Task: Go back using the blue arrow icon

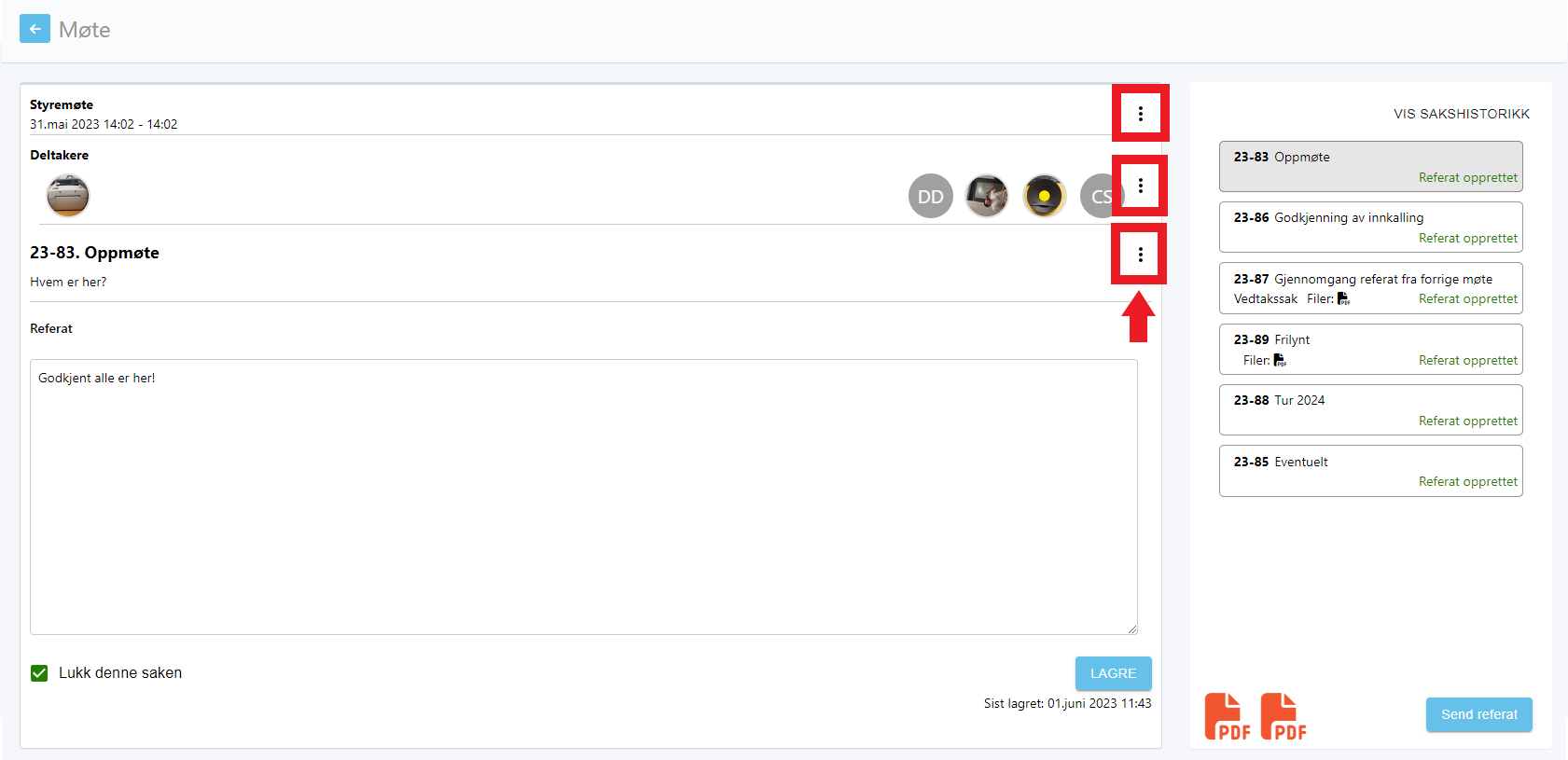Action: 35,29
